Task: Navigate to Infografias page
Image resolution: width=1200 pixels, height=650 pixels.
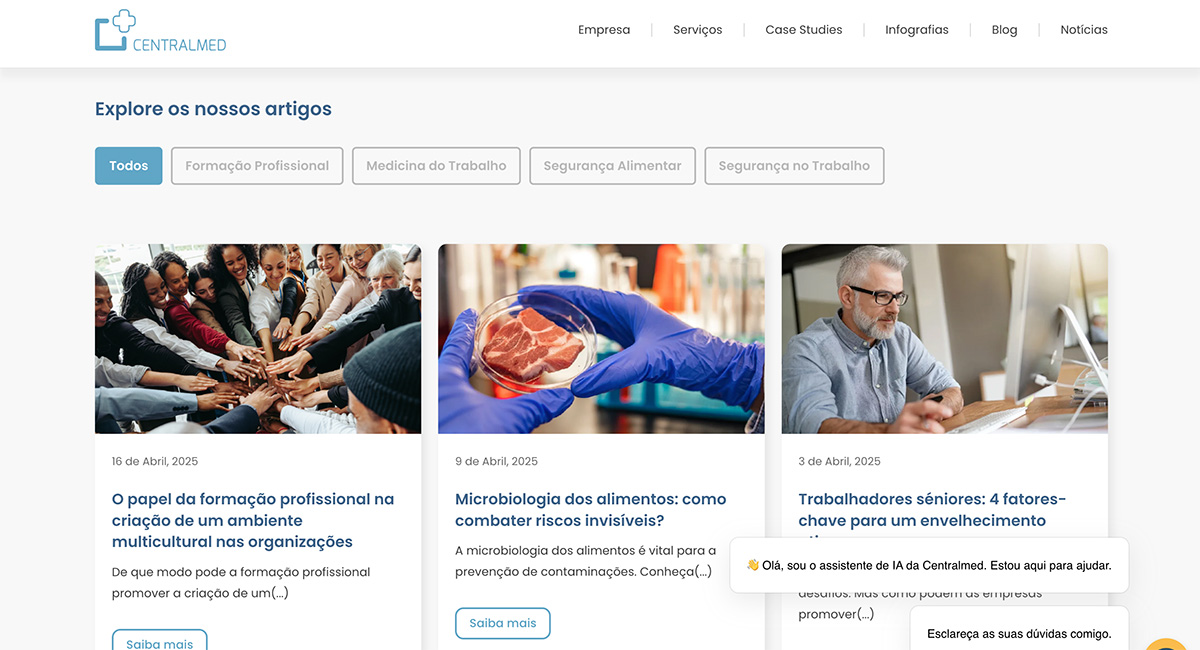Action: (x=917, y=30)
